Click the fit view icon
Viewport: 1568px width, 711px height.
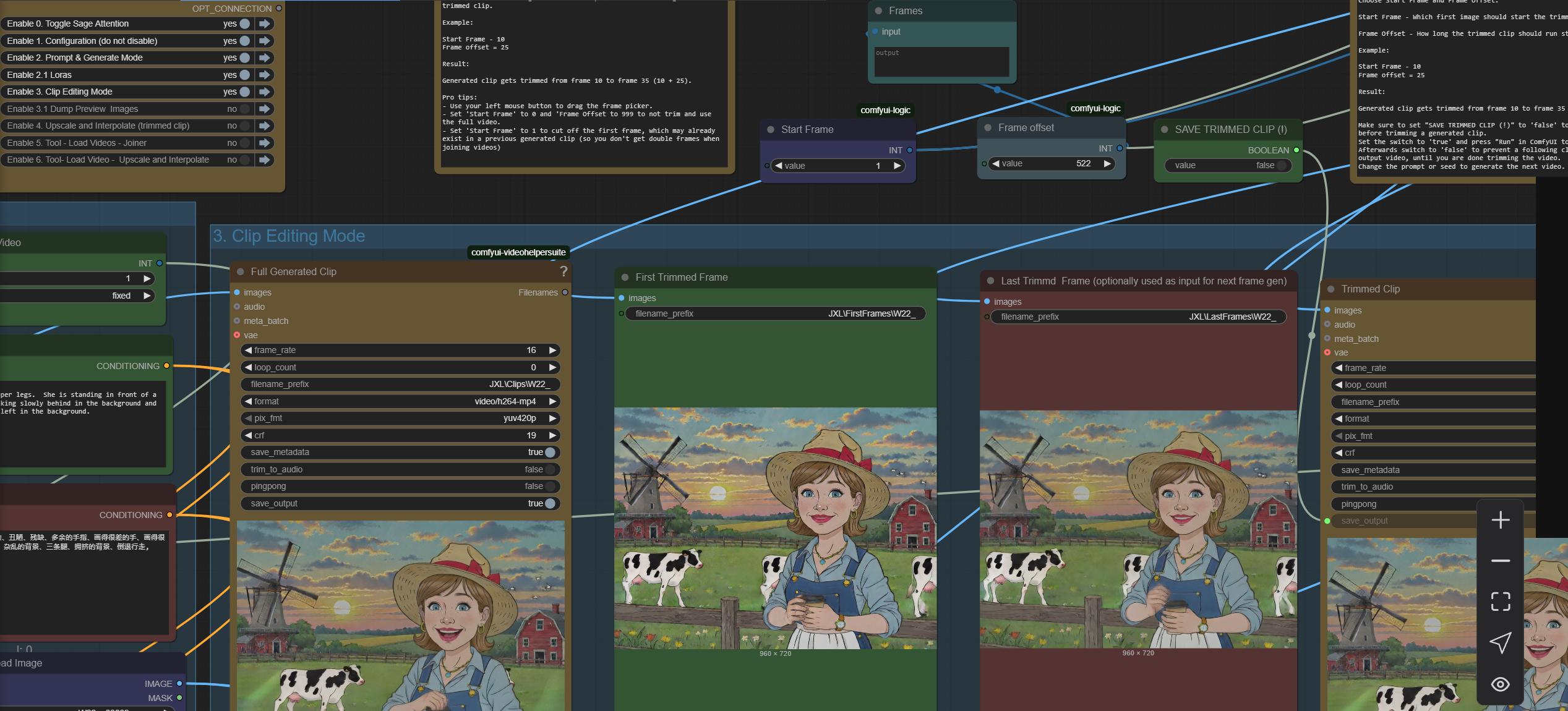1500,602
